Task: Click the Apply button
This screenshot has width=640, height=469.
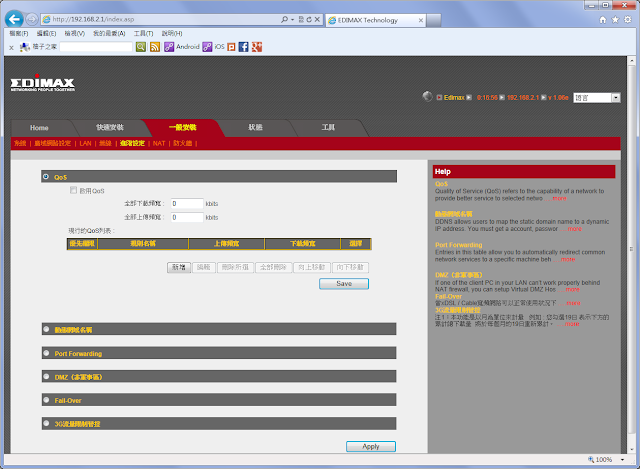Action: pyautogui.click(x=371, y=447)
